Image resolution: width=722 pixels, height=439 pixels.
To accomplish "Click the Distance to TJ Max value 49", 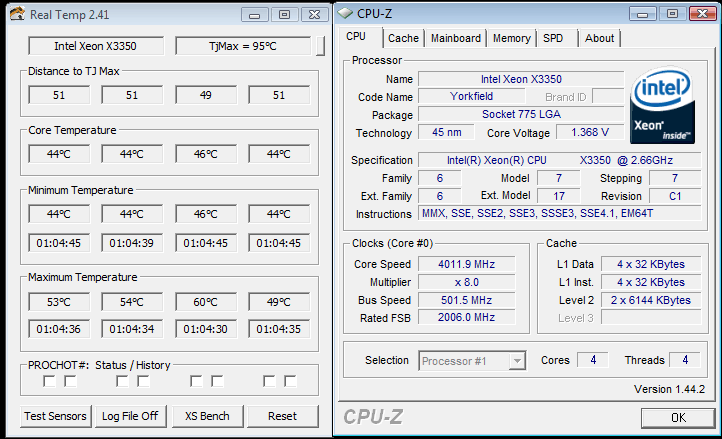I will pyautogui.click(x=206, y=95).
